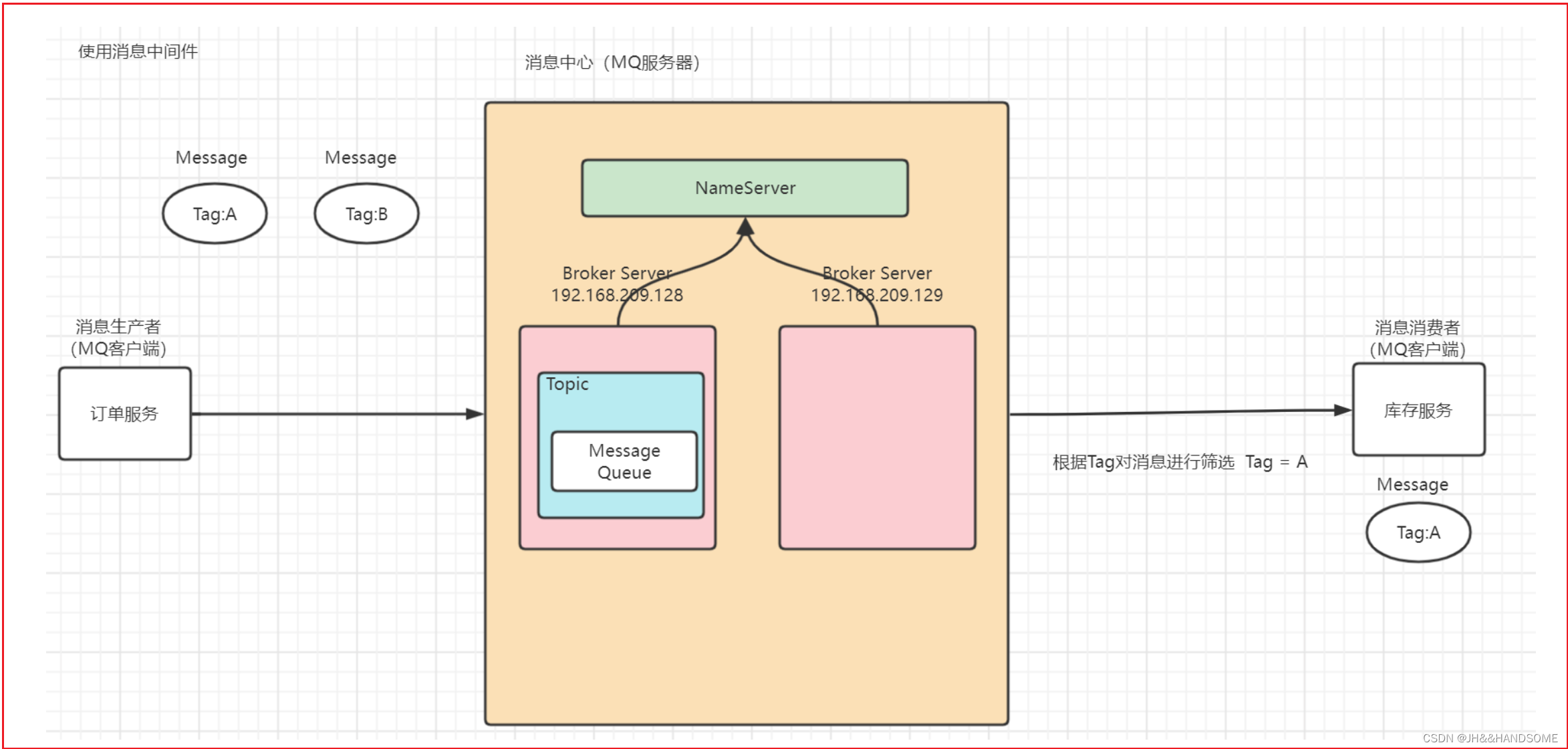Viewport: 1568px width, 749px height.
Task: Click the Tag:B ellipse
Action: click(366, 214)
